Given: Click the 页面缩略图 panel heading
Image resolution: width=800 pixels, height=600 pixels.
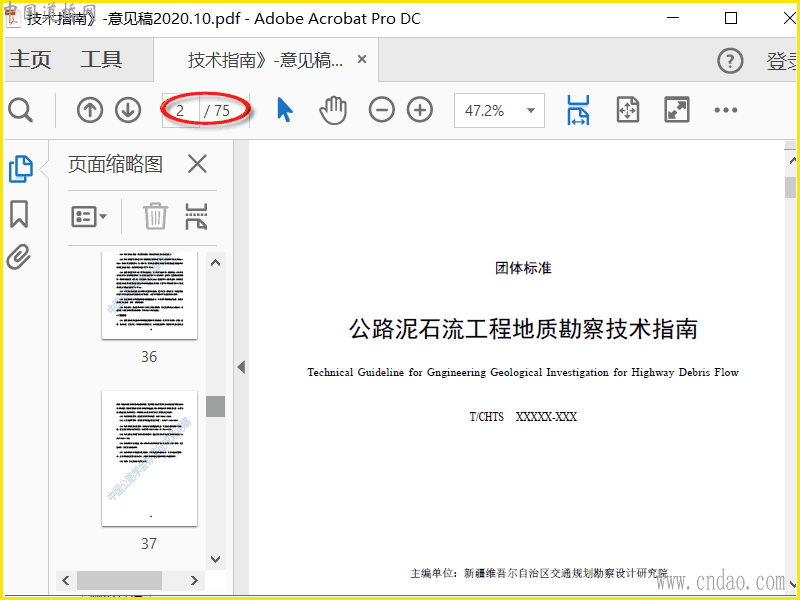Looking at the screenshot, I should pos(115,165).
